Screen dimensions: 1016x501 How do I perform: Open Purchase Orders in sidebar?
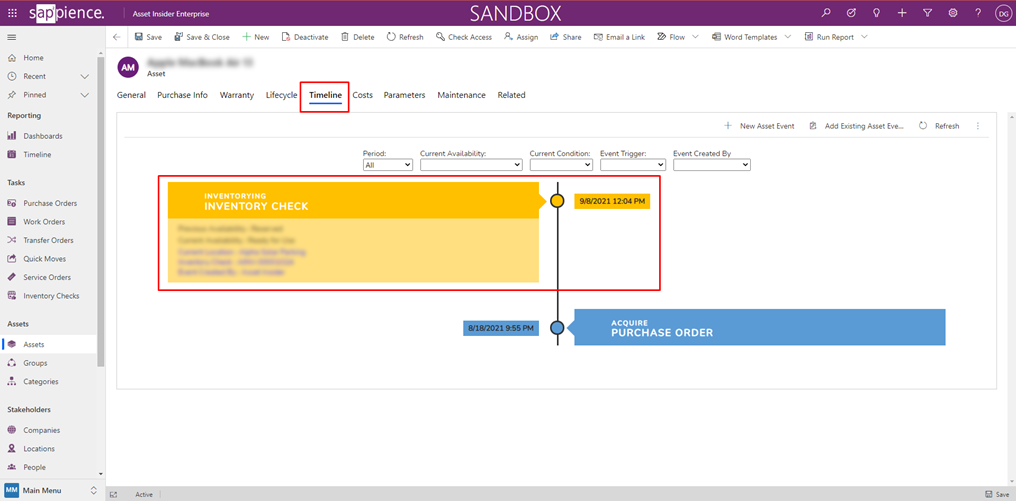click(50, 203)
